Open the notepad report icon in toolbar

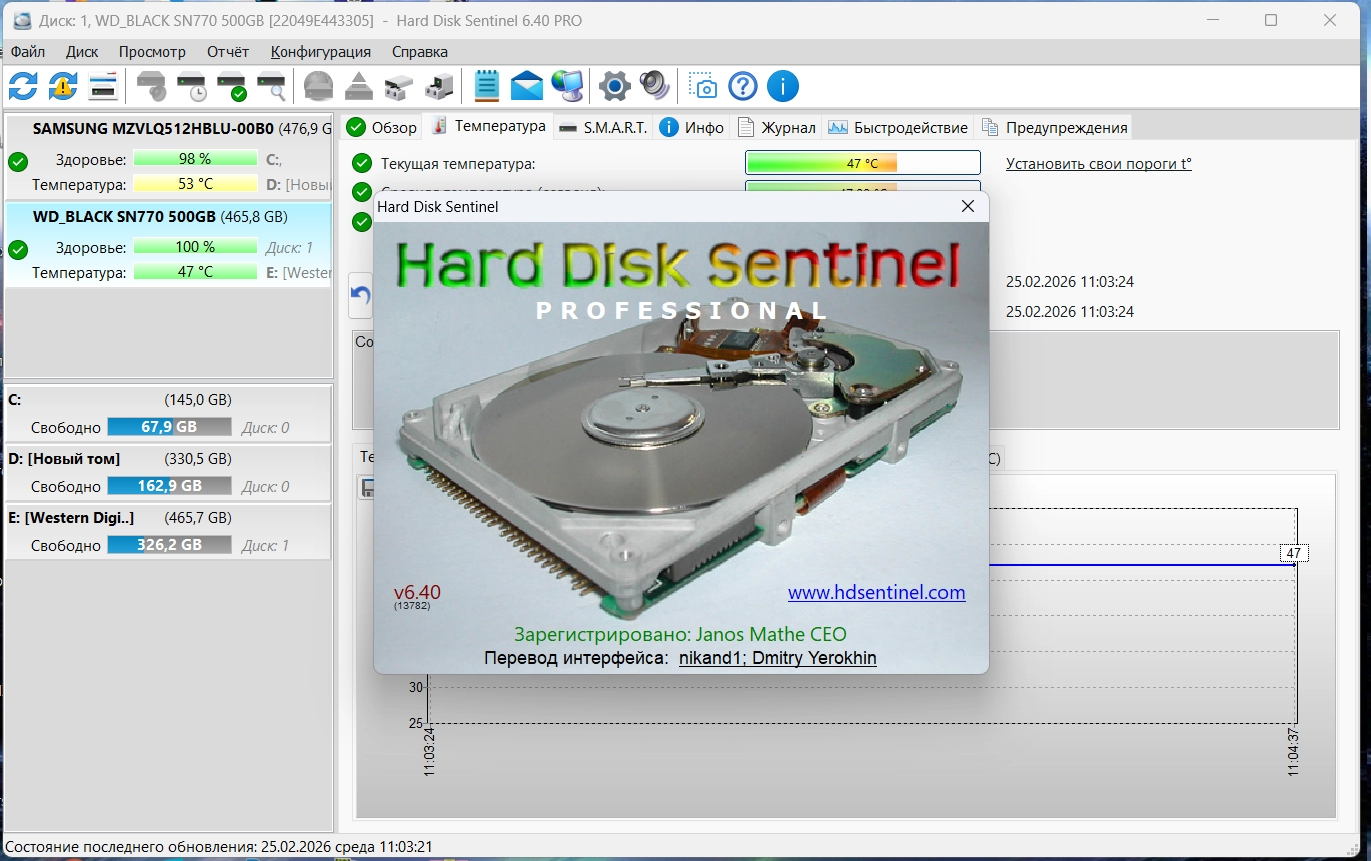coord(486,86)
